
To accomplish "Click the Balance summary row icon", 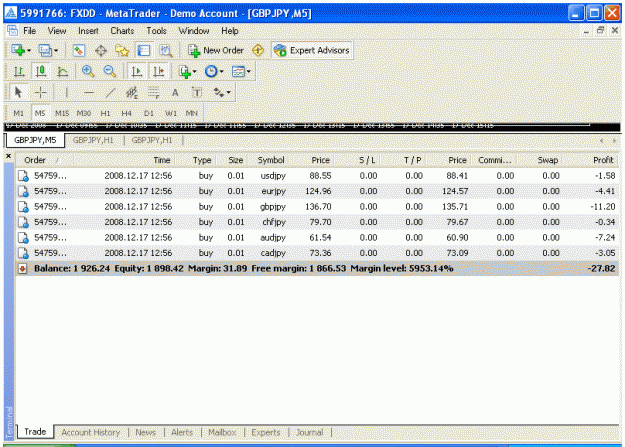I will pos(23,269).
